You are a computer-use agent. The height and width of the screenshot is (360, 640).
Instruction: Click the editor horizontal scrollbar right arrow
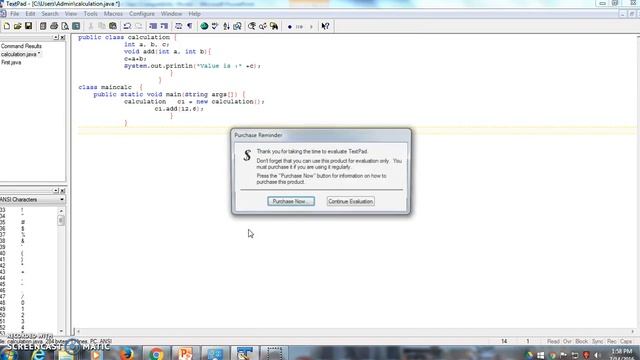pos(633,331)
